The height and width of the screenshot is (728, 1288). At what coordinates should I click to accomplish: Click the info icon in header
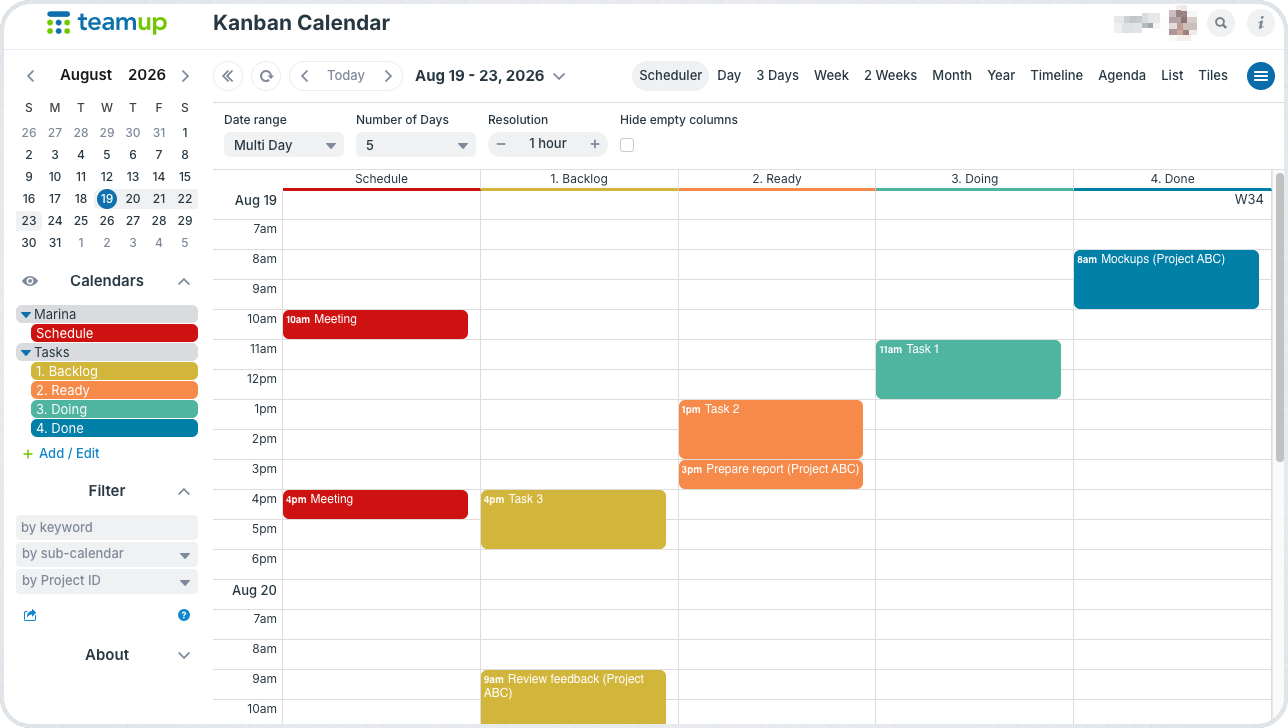click(1260, 23)
